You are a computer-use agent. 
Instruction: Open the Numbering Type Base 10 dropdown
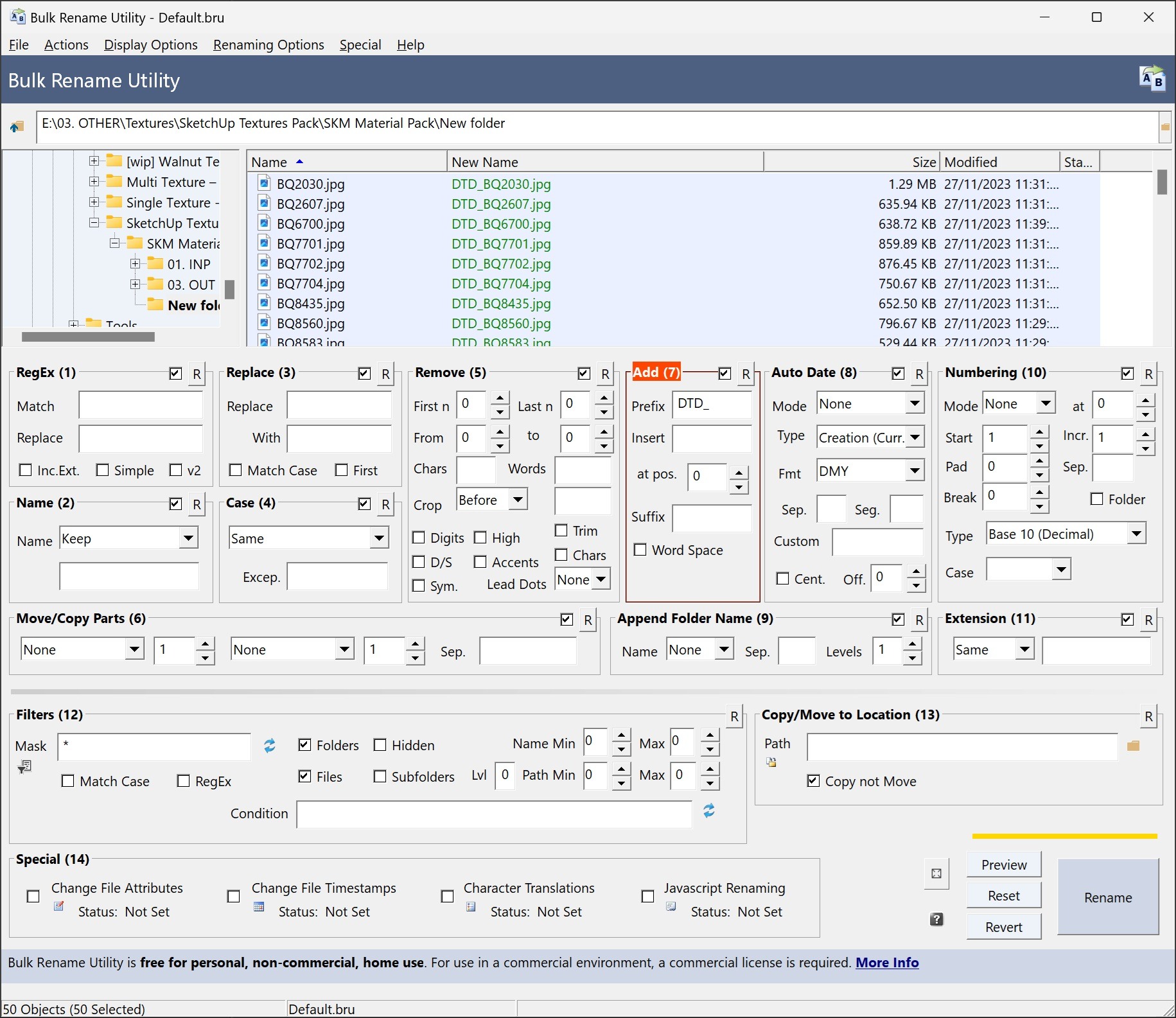[x=1136, y=534]
